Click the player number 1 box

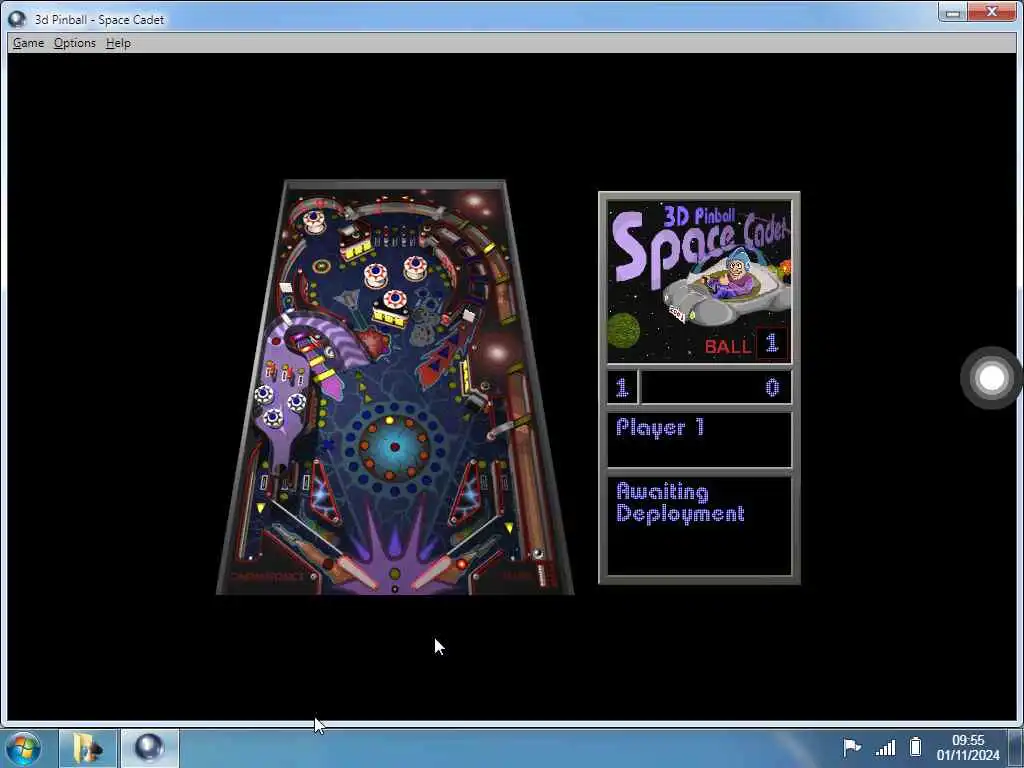point(622,388)
